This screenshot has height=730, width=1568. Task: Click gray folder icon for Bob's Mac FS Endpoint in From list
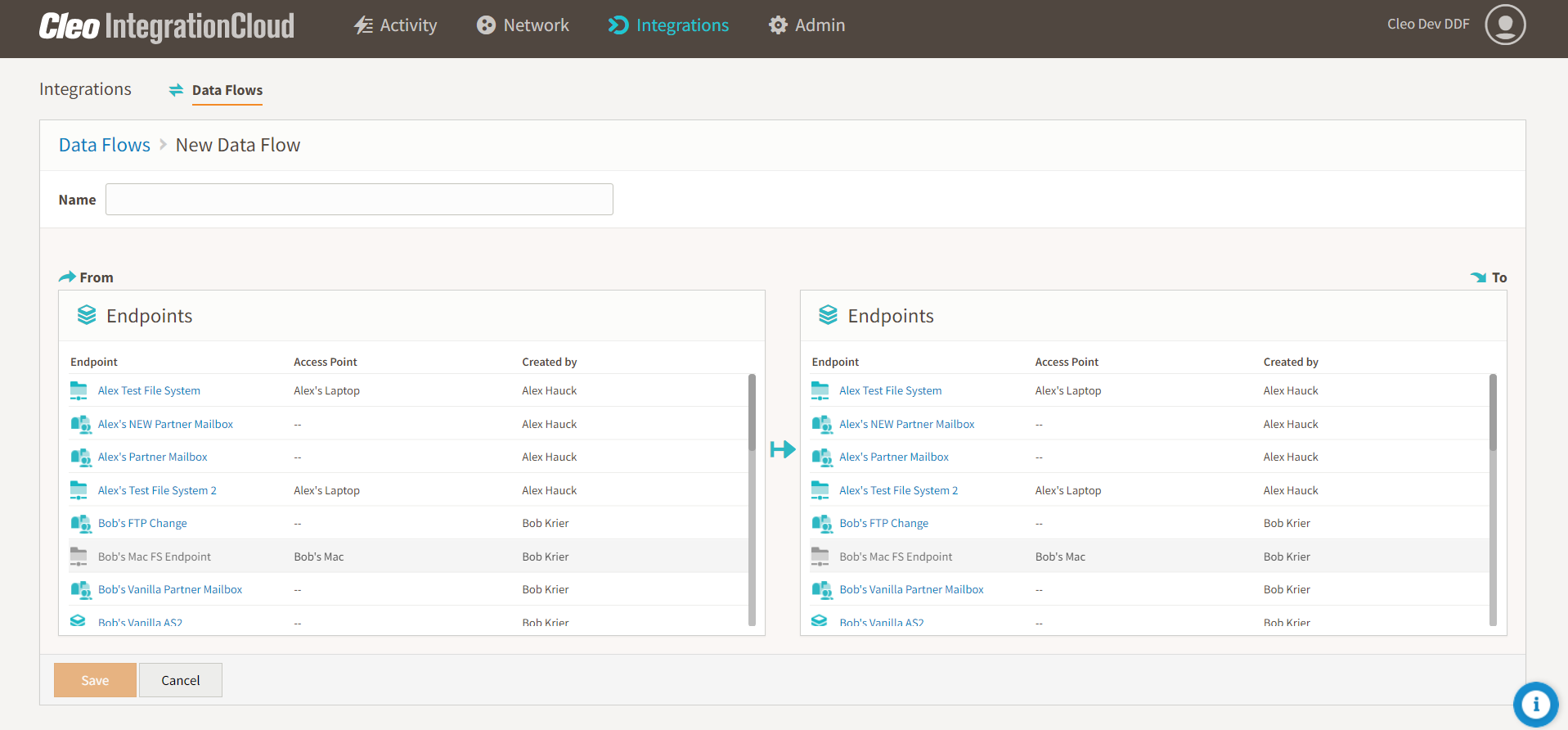click(79, 557)
